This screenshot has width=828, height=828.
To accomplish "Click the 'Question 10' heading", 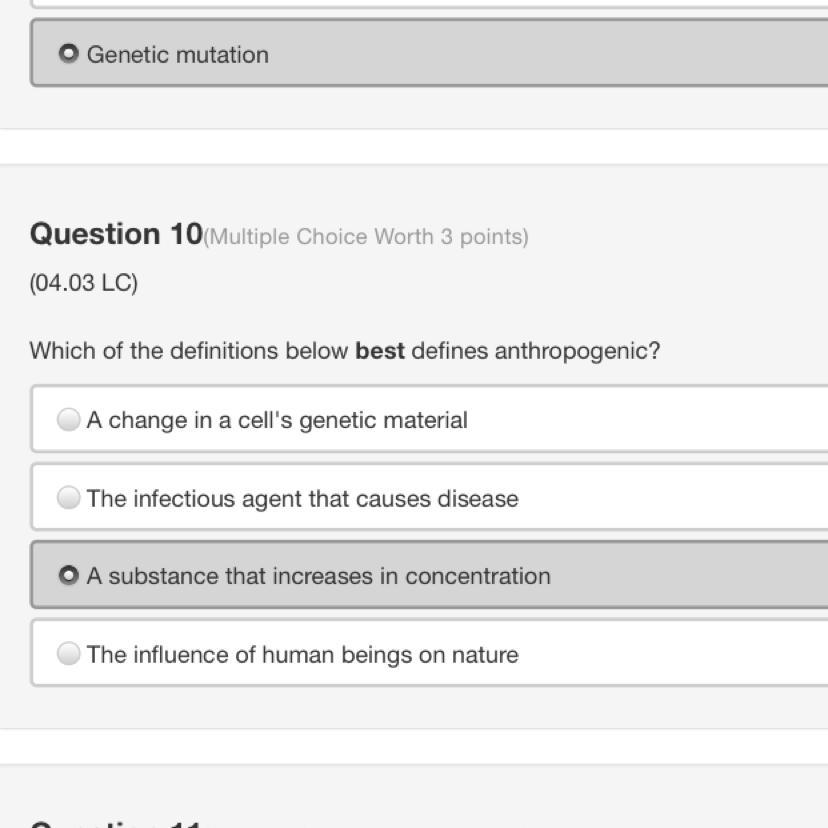I will click(x=116, y=234).
